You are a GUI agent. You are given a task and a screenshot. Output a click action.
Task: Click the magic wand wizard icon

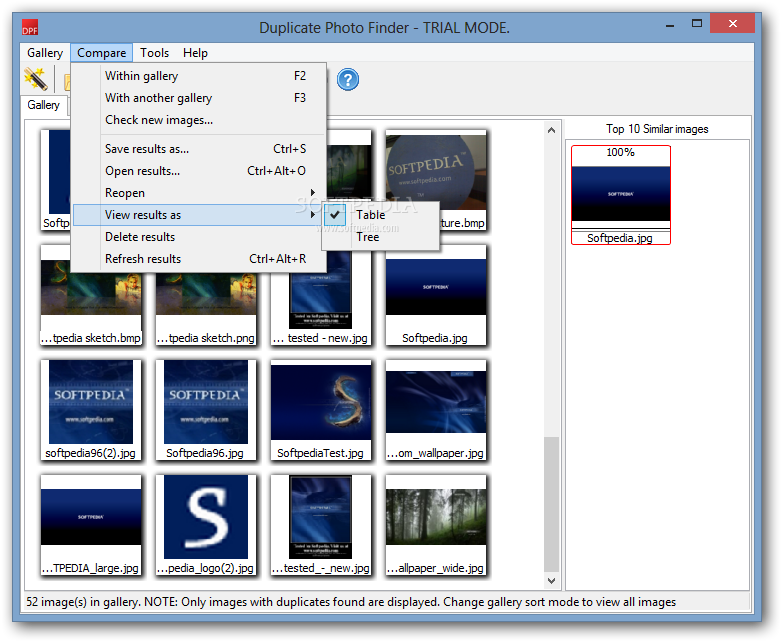[35, 79]
